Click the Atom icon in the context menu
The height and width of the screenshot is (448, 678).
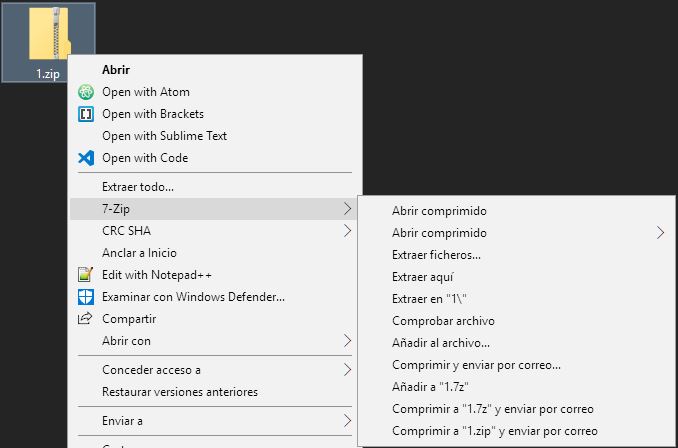click(86, 92)
